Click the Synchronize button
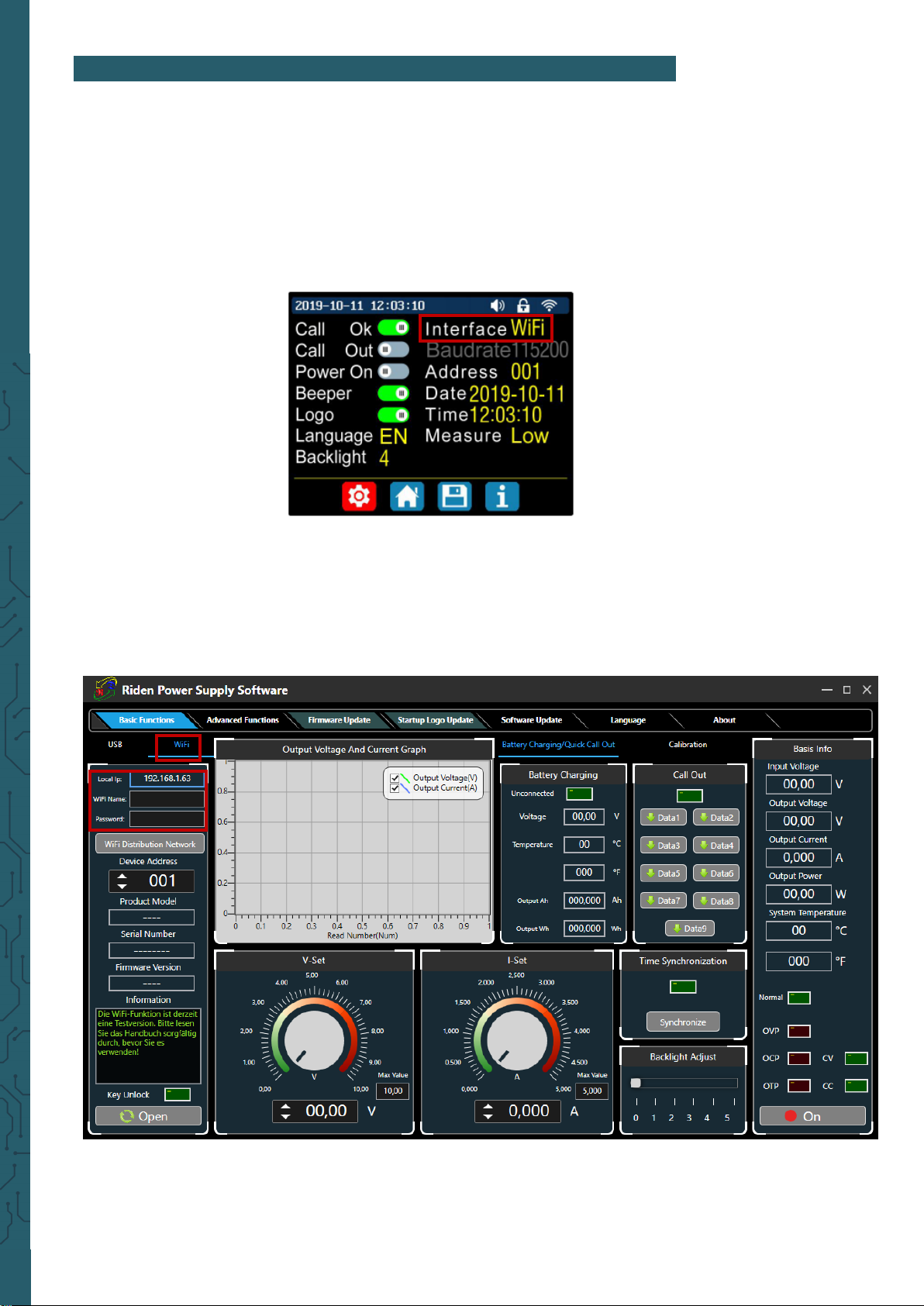Image resolution: width=924 pixels, height=1306 pixels. tap(683, 1022)
